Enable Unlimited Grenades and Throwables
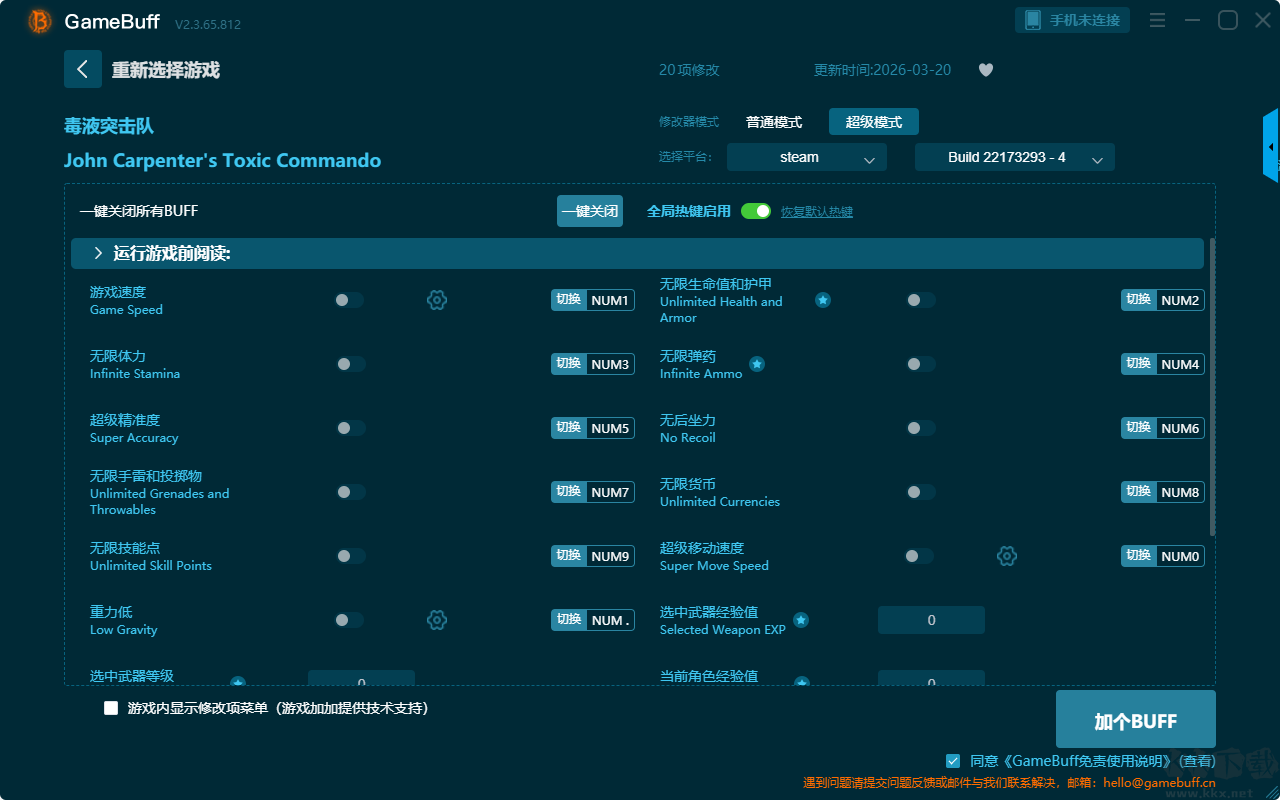 tap(349, 492)
